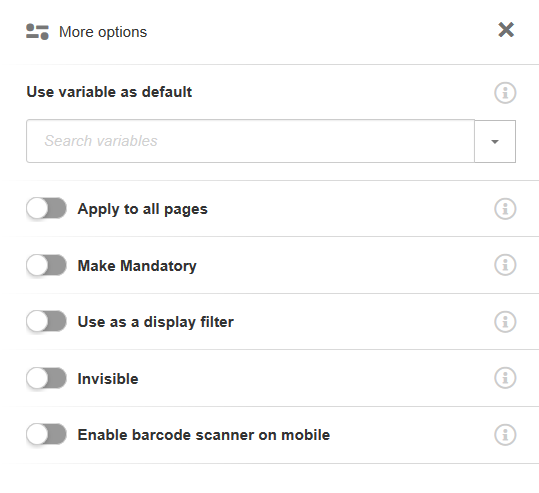Click the Use variable as default heading
This screenshot has width=539, height=493.
(109, 92)
